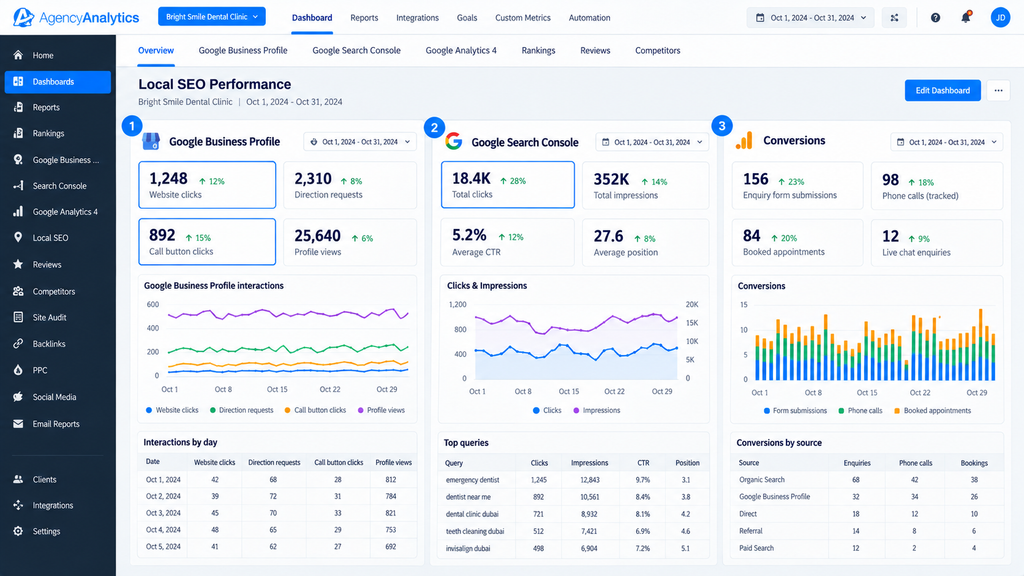
Task: Open the JD user avatar menu
Action: click(1000, 18)
